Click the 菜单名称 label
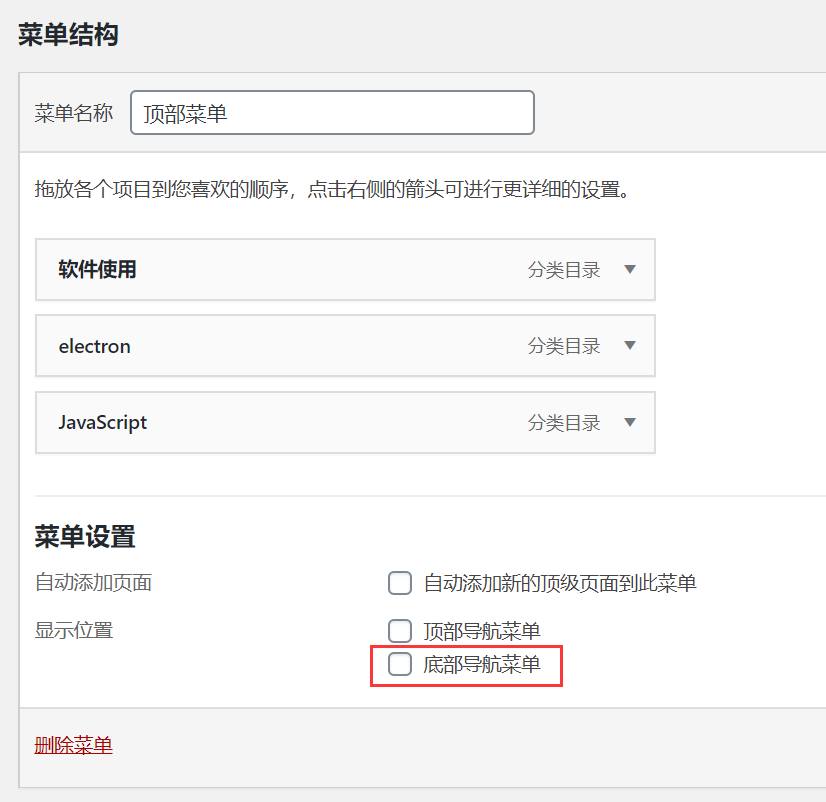Image resolution: width=826 pixels, height=802 pixels. coord(74,113)
